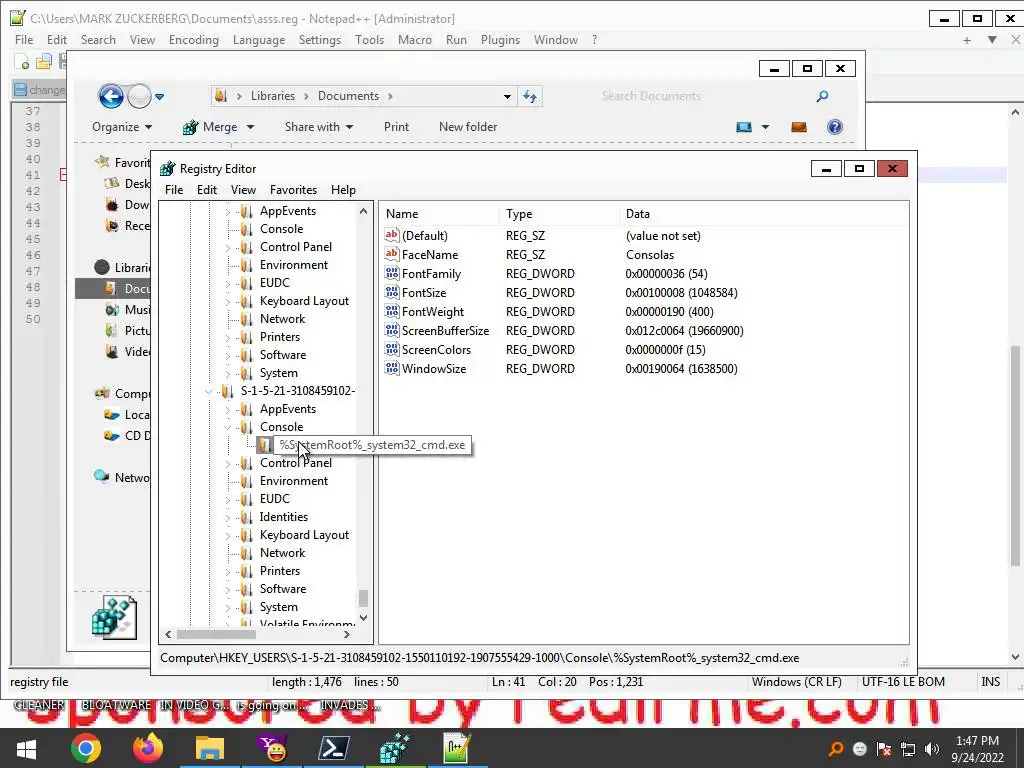Click the FontSize DWORD value icon
The height and width of the screenshot is (768, 1024).
coord(392,293)
